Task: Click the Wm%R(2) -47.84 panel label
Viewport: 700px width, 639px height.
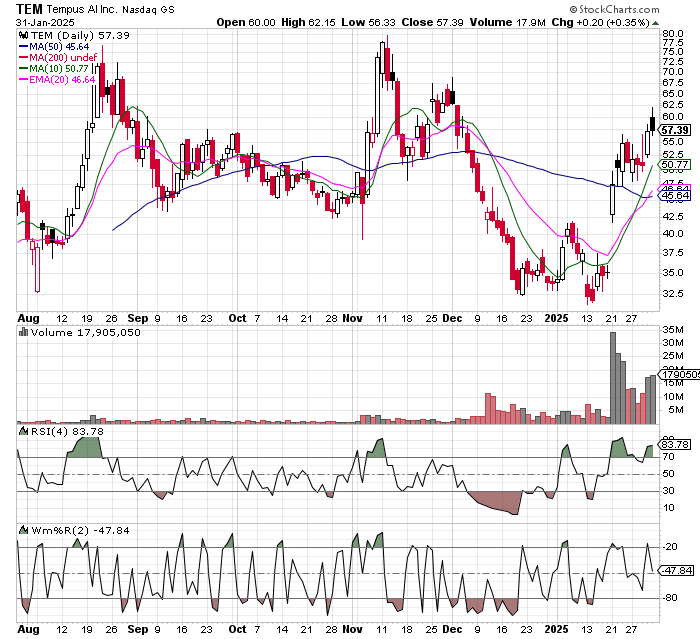Action: (x=80, y=530)
